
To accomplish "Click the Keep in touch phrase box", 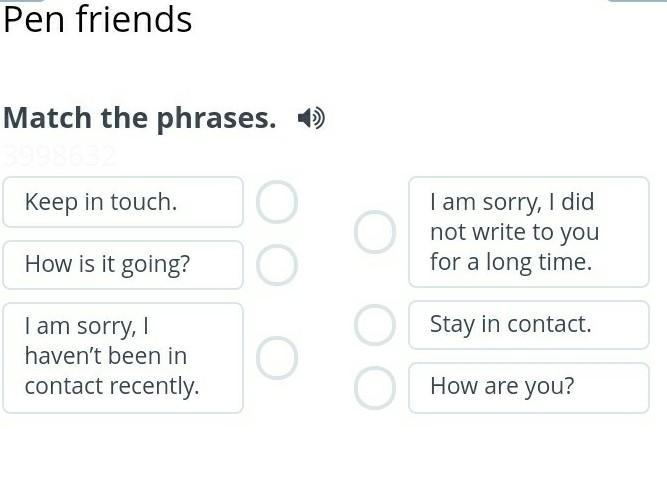I will (123, 202).
